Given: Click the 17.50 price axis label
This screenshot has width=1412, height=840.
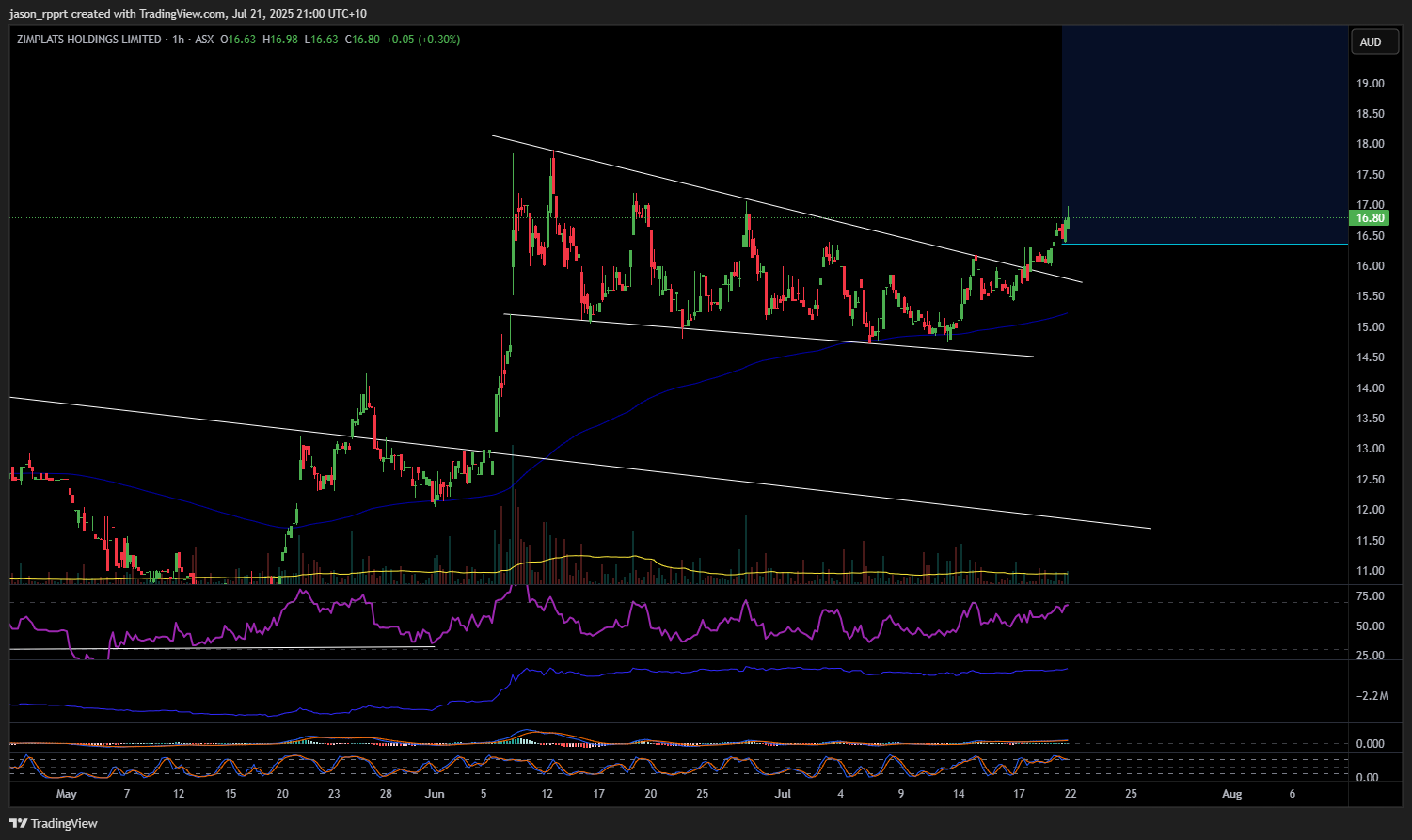Looking at the screenshot, I should [x=1370, y=175].
